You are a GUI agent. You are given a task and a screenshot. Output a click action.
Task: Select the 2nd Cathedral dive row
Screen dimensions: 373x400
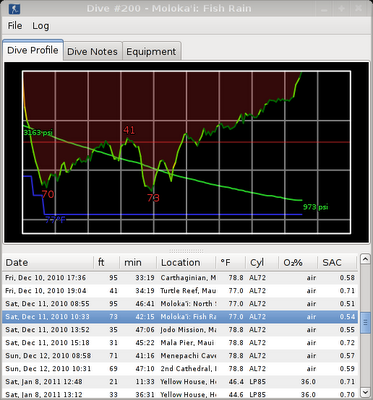point(180,369)
